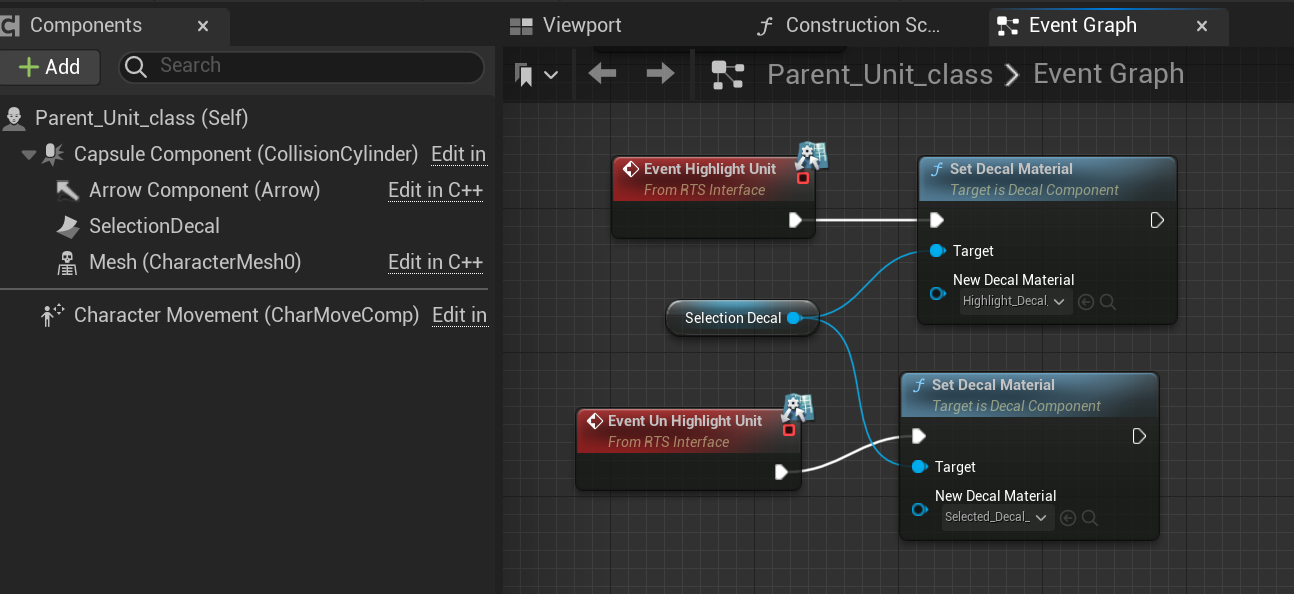Click Edit in C++ link for Arrow Component
The image size is (1294, 594).
tap(435, 190)
